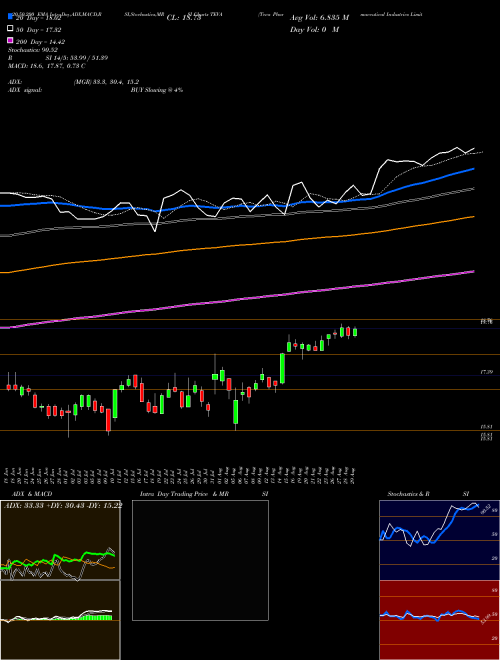The image size is (500, 660).
Task: Click the 'Avg Vol: 6.835 M' text
Action: point(319,18)
